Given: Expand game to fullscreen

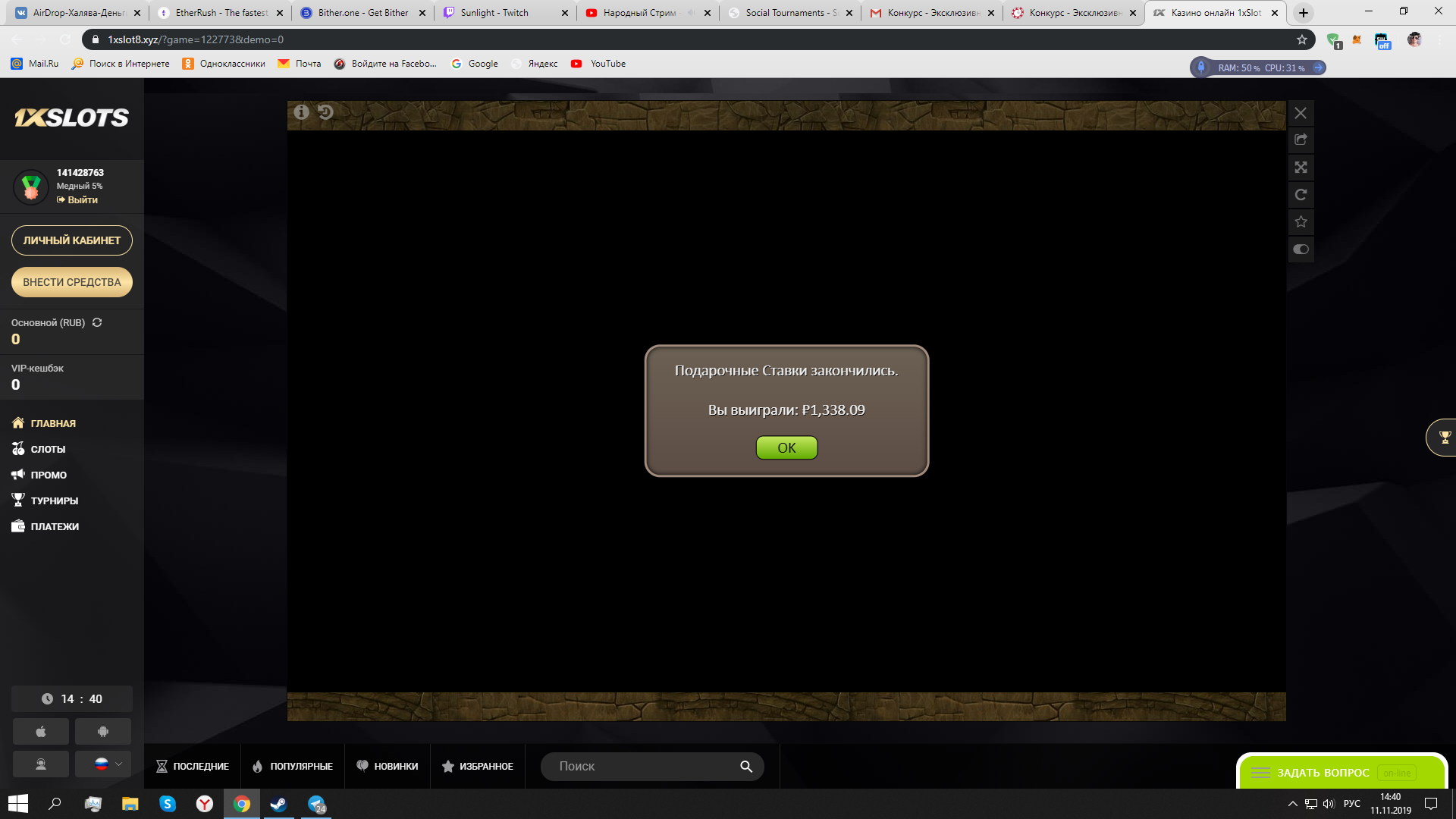Looking at the screenshot, I should point(1301,168).
